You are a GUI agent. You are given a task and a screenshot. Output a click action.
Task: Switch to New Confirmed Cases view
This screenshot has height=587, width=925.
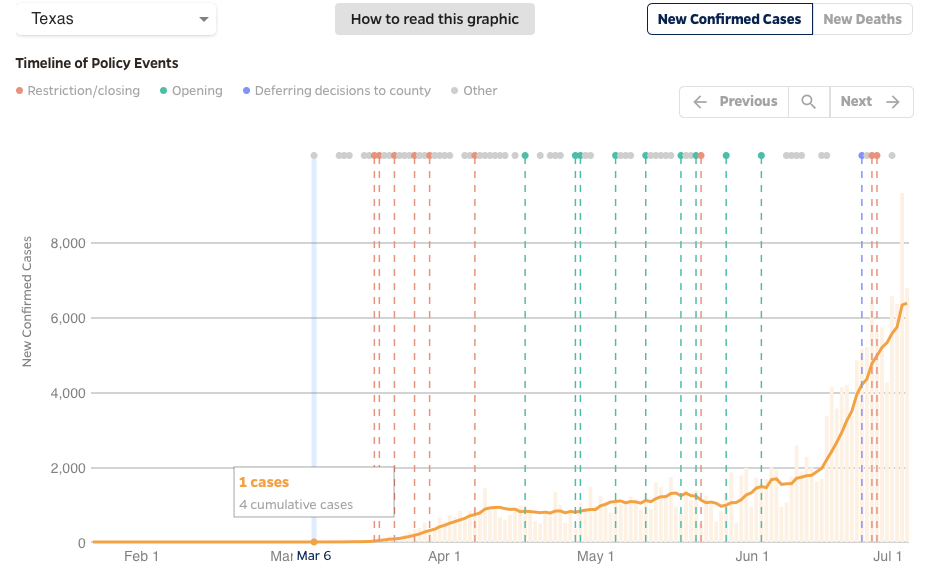click(x=729, y=19)
